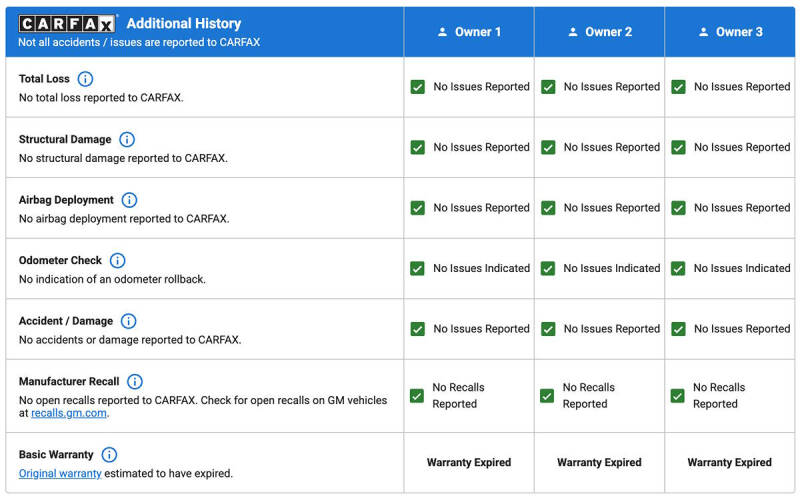Click the CARFAX logo

pos(67,23)
